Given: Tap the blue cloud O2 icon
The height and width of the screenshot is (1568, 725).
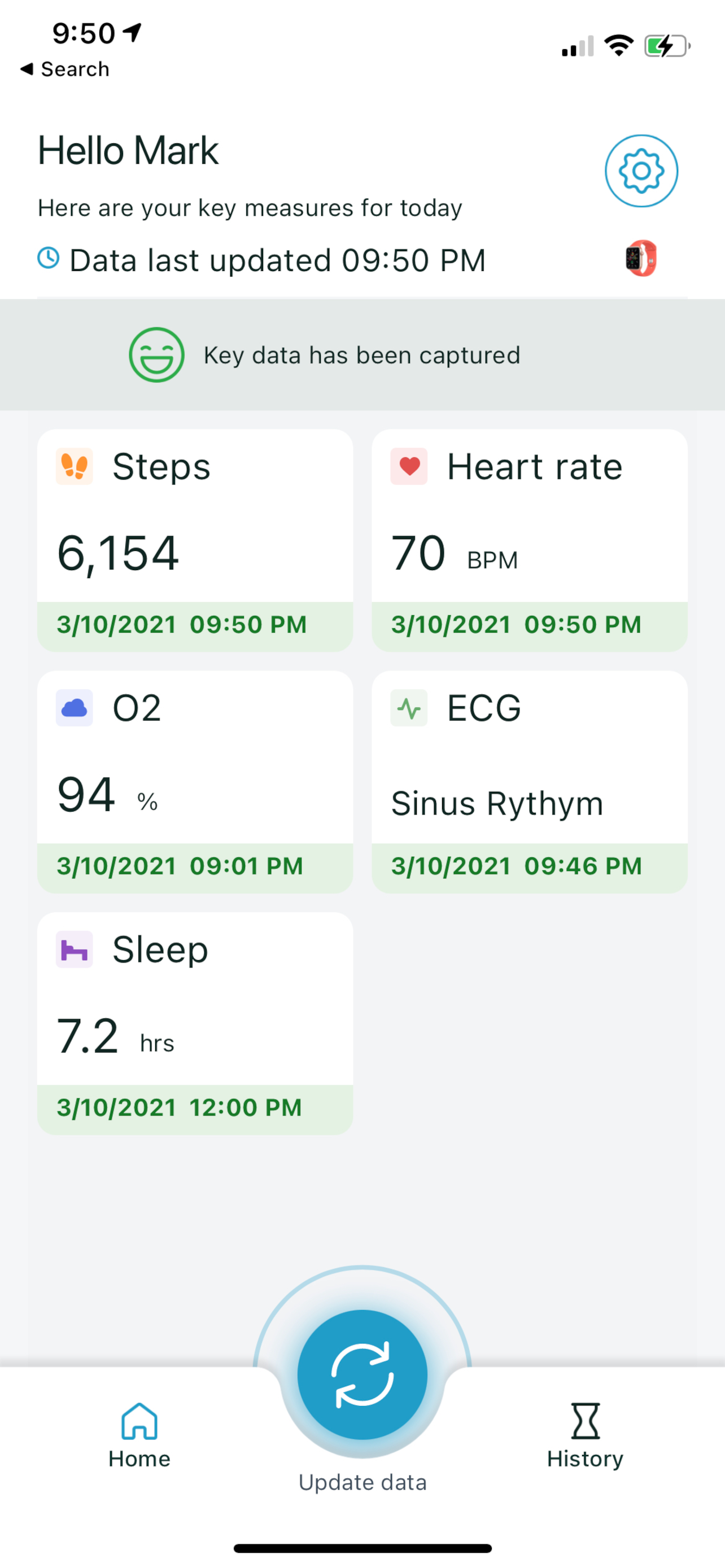Looking at the screenshot, I should [x=75, y=708].
